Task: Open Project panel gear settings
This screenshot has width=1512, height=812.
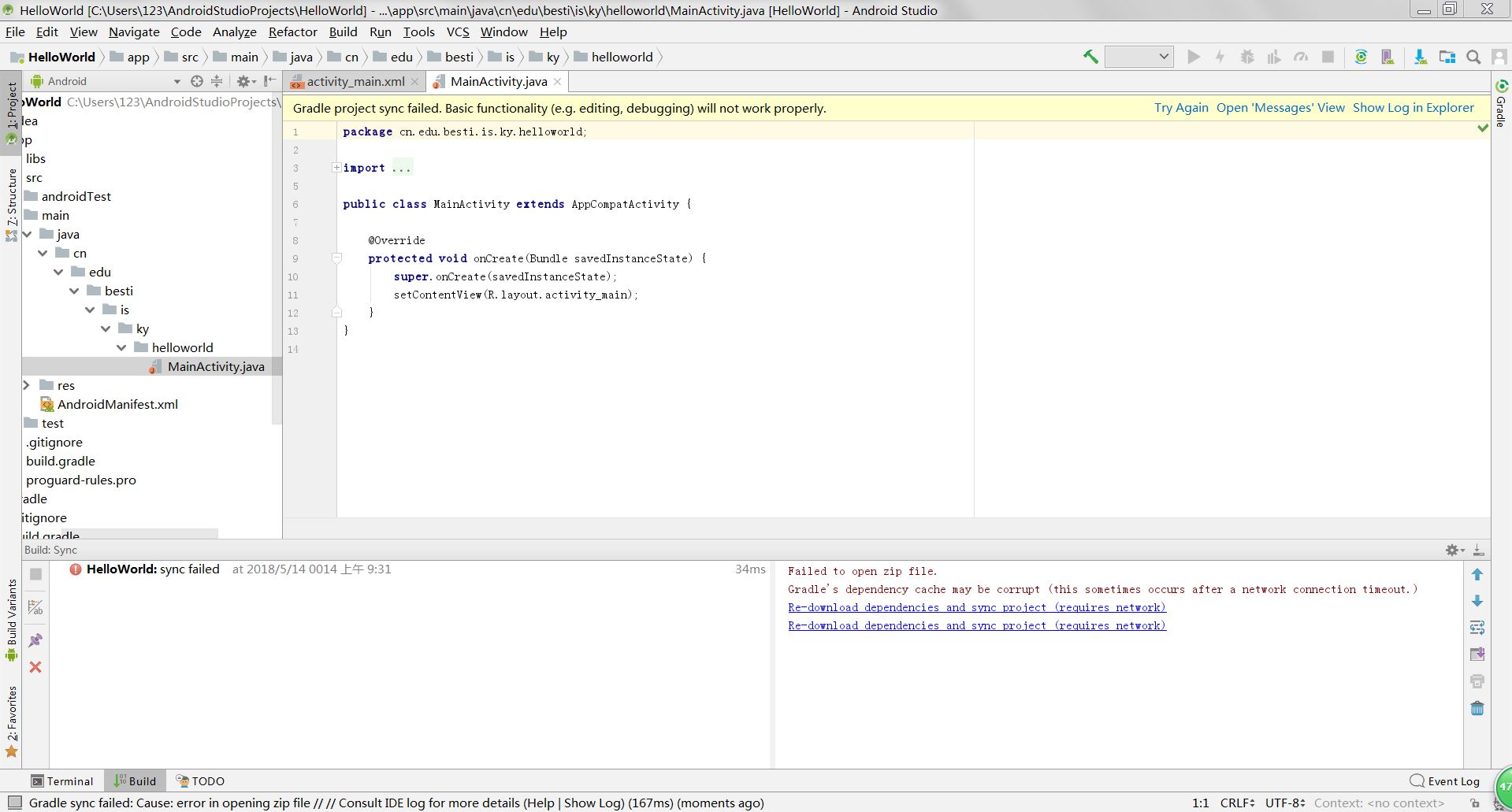Action: (x=246, y=81)
